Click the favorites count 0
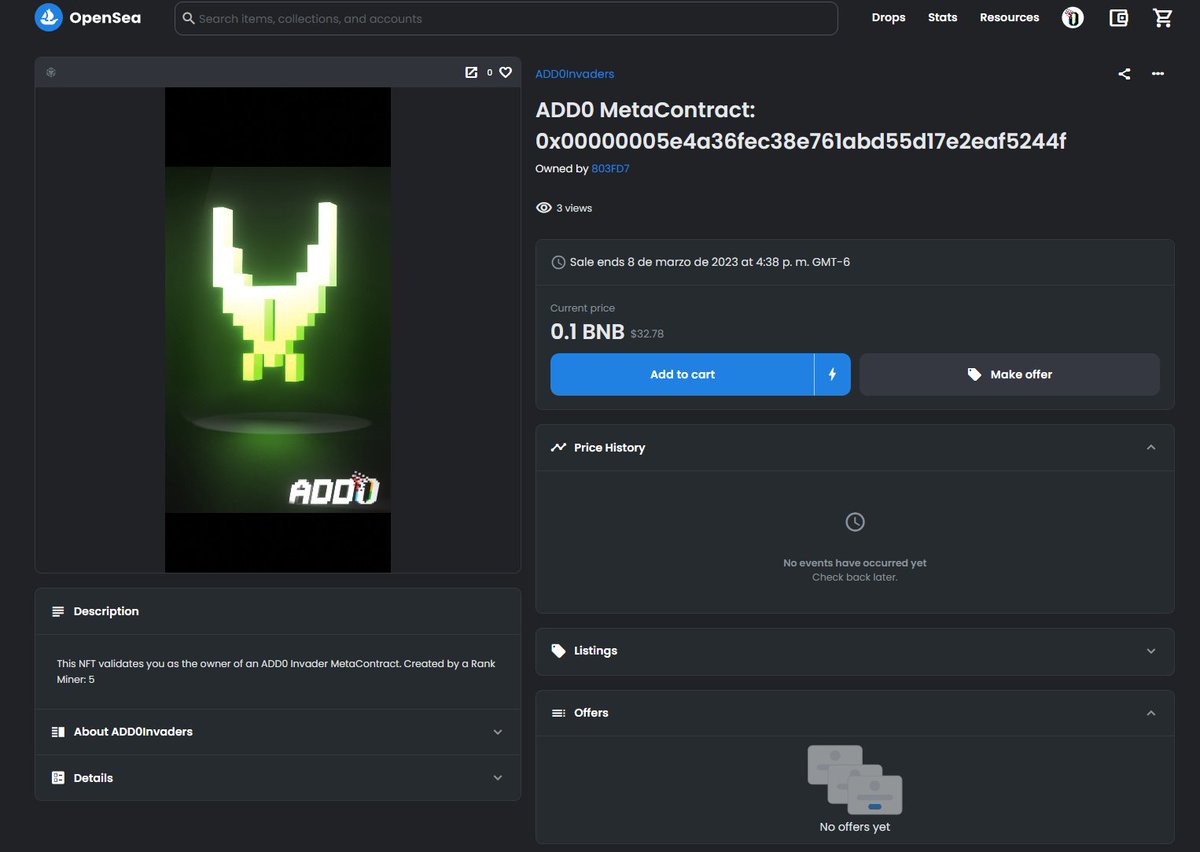The width and height of the screenshot is (1200, 852). pos(489,72)
